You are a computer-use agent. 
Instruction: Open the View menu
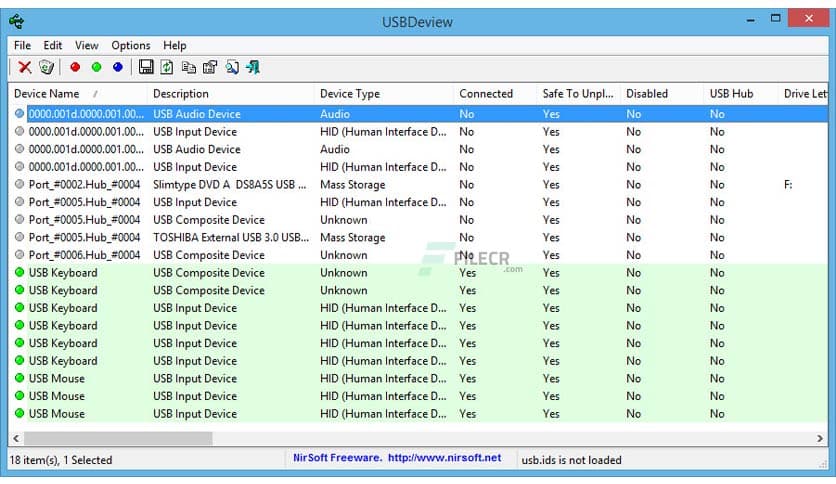[86, 45]
